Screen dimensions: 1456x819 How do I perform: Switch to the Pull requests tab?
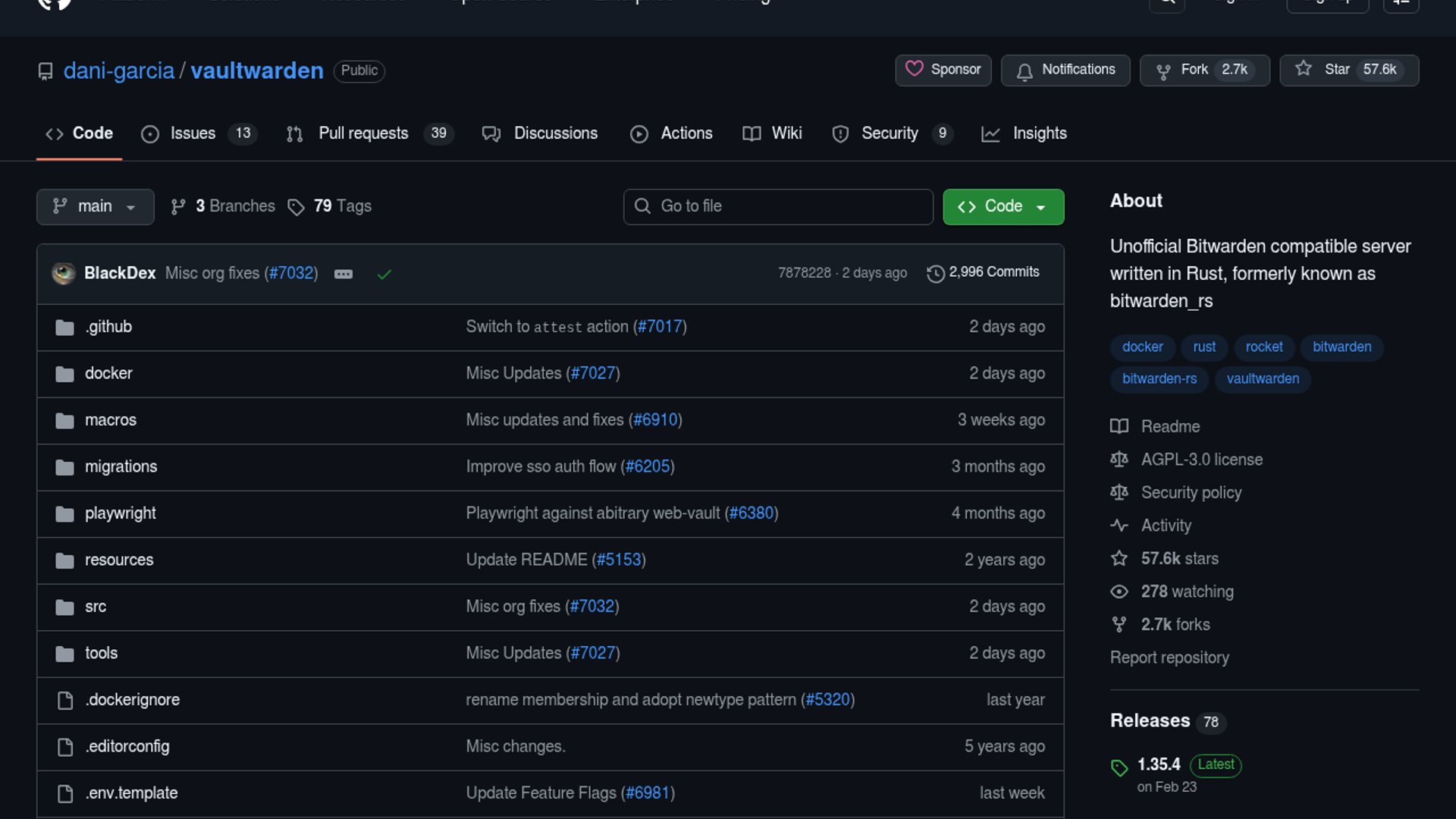coord(363,133)
